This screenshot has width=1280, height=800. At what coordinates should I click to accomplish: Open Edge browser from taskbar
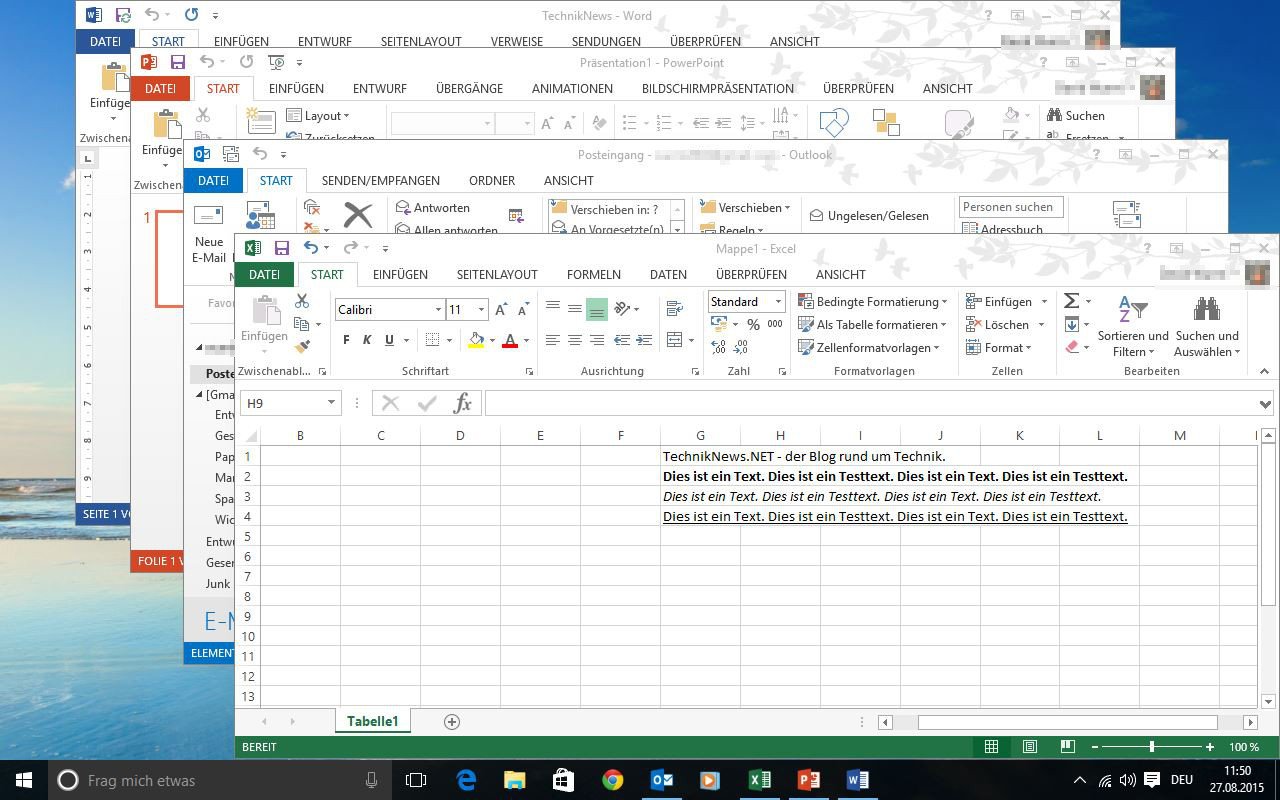(466, 780)
